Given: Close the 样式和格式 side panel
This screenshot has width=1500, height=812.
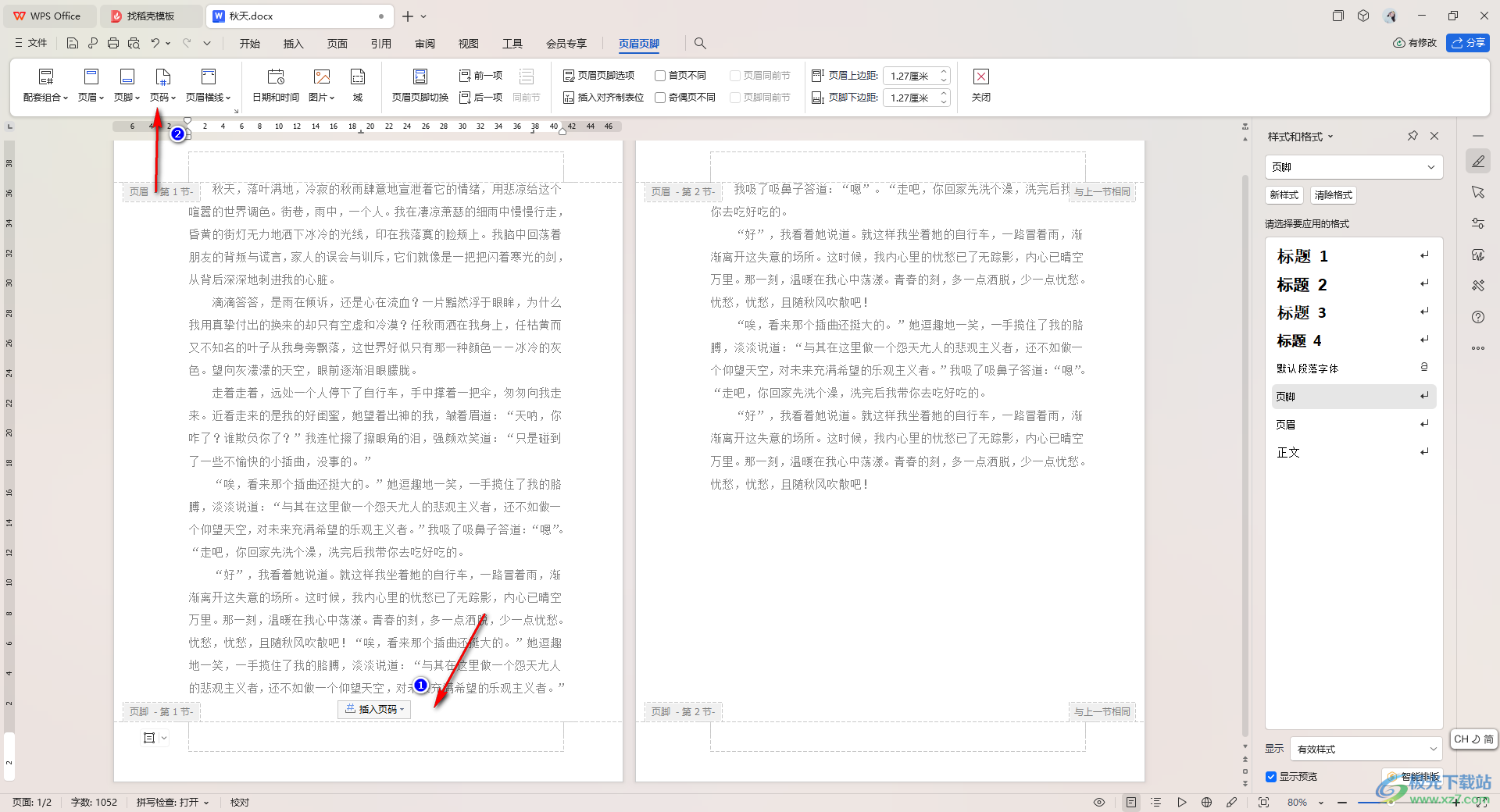Looking at the screenshot, I should [x=1434, y=136].
